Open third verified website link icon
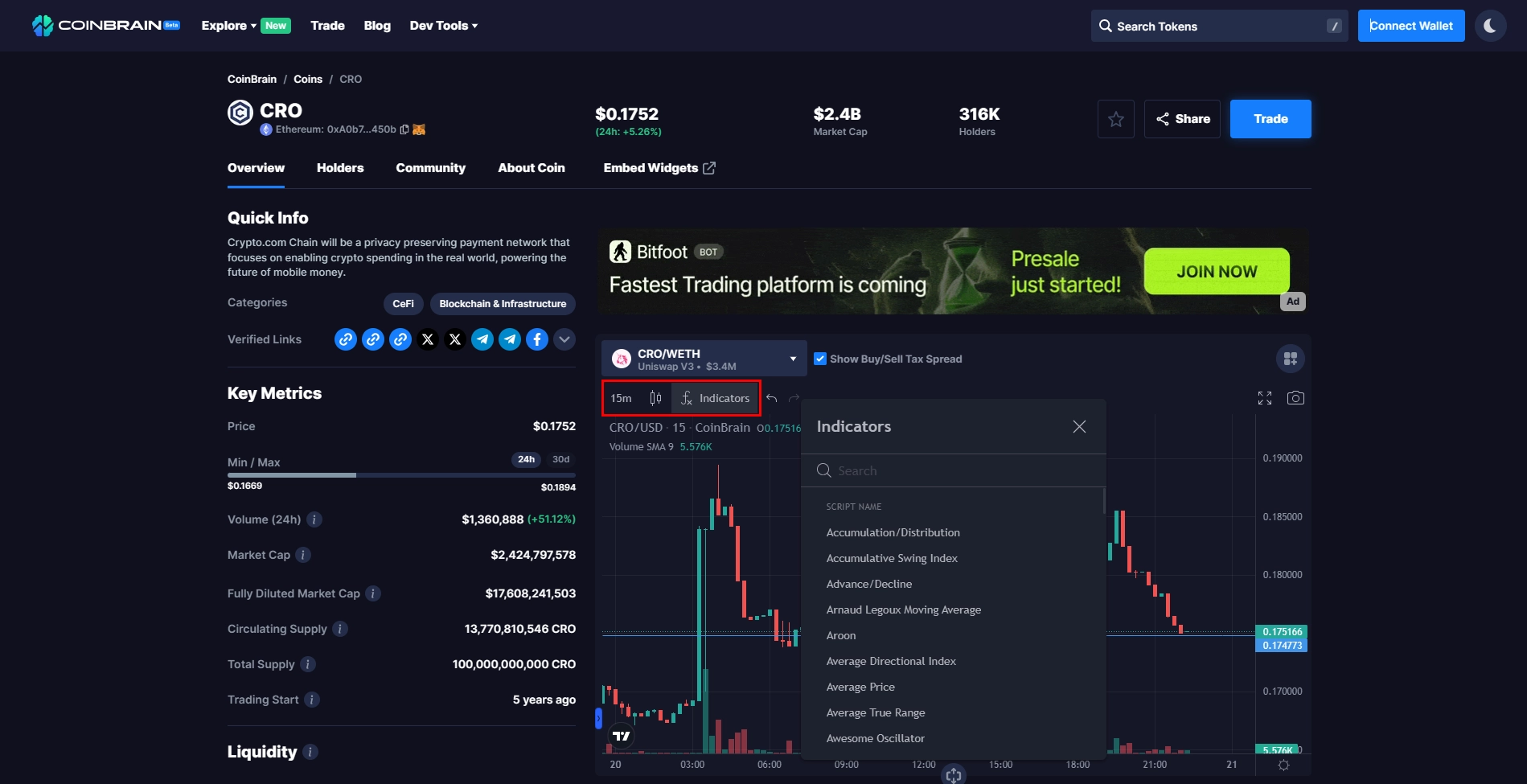This screenshot has height=784, width=1527. (x=400, y=339)
